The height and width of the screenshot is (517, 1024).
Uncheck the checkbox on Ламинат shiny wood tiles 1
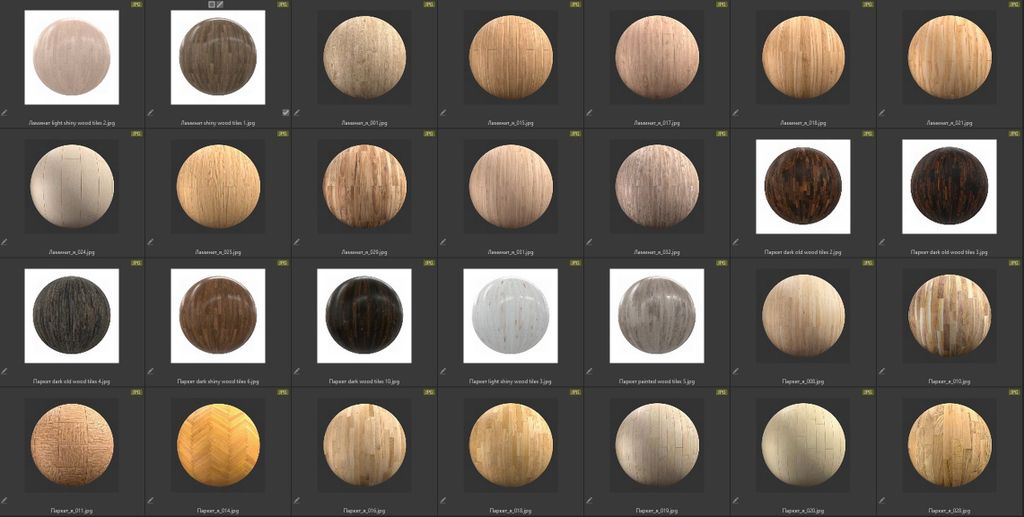[286, 113]
